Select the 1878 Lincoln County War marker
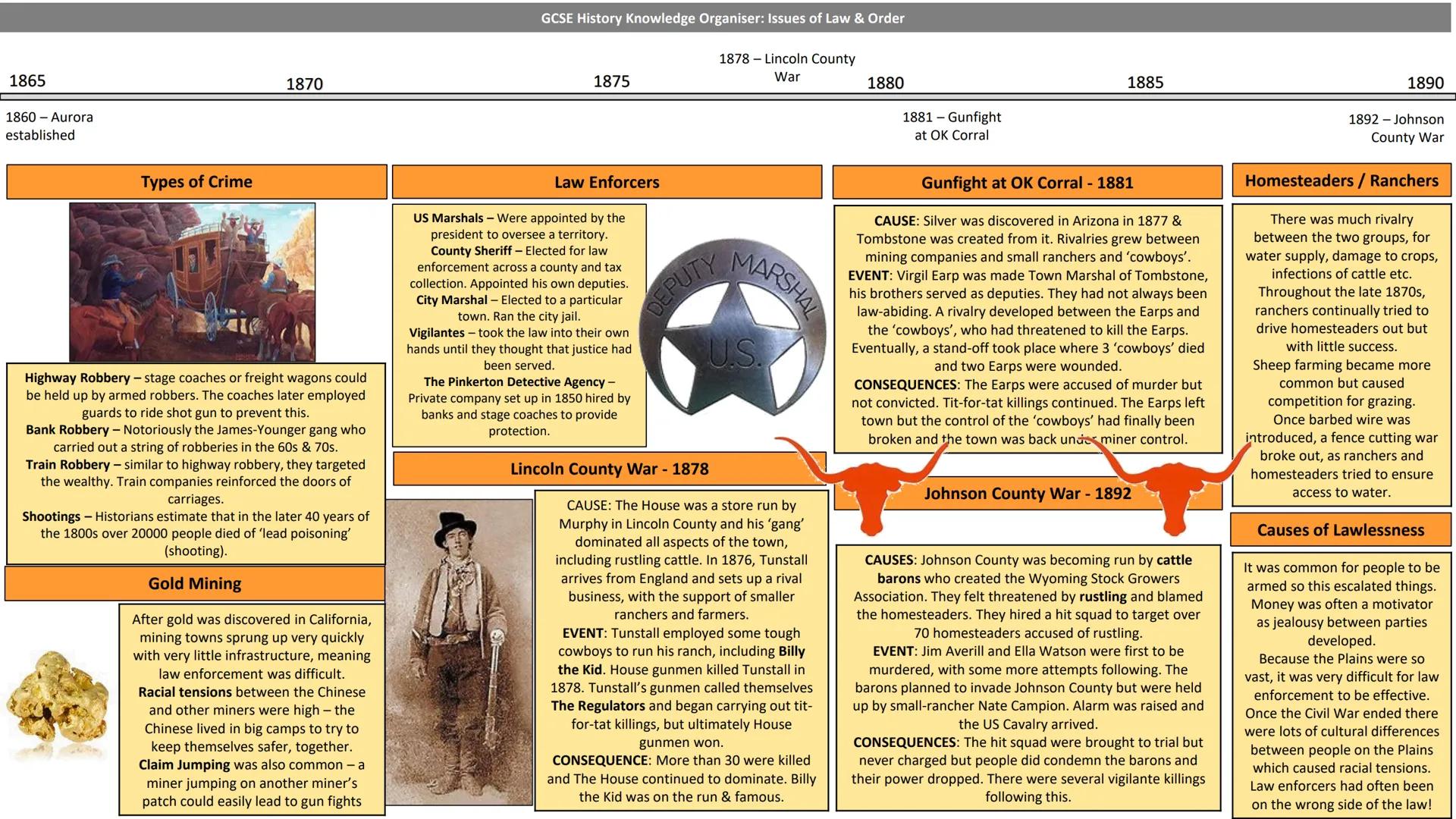1456x819 pixels. [x=786, y=67]
